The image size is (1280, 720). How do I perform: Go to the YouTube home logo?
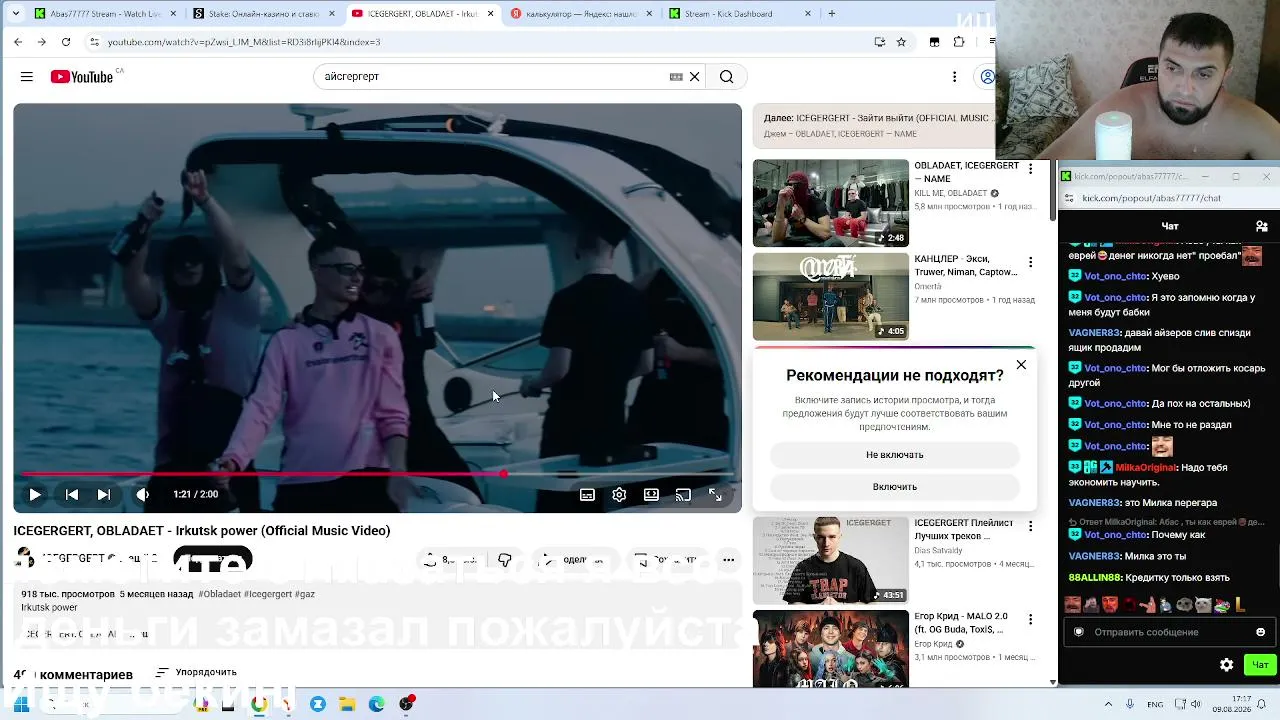tap(82, 77)
